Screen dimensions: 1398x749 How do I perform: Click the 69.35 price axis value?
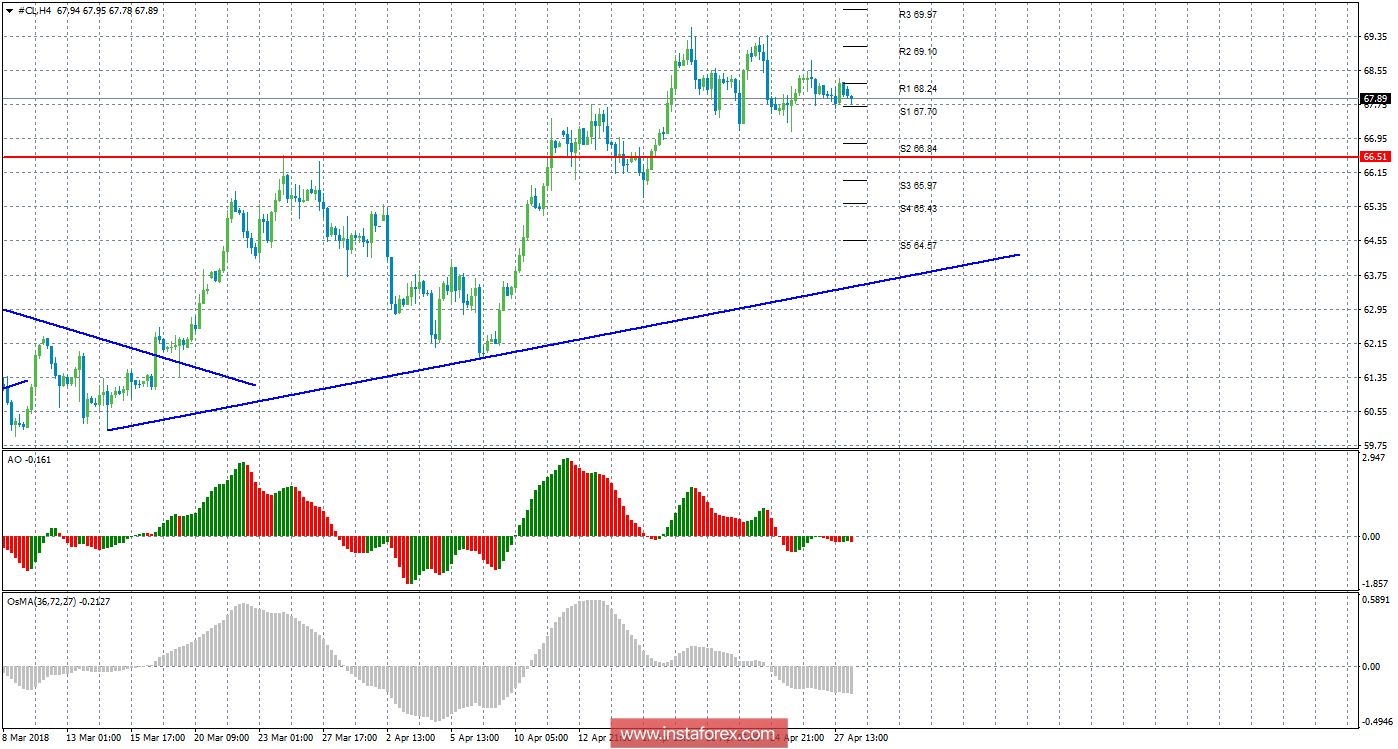(x=1374, y=36)
